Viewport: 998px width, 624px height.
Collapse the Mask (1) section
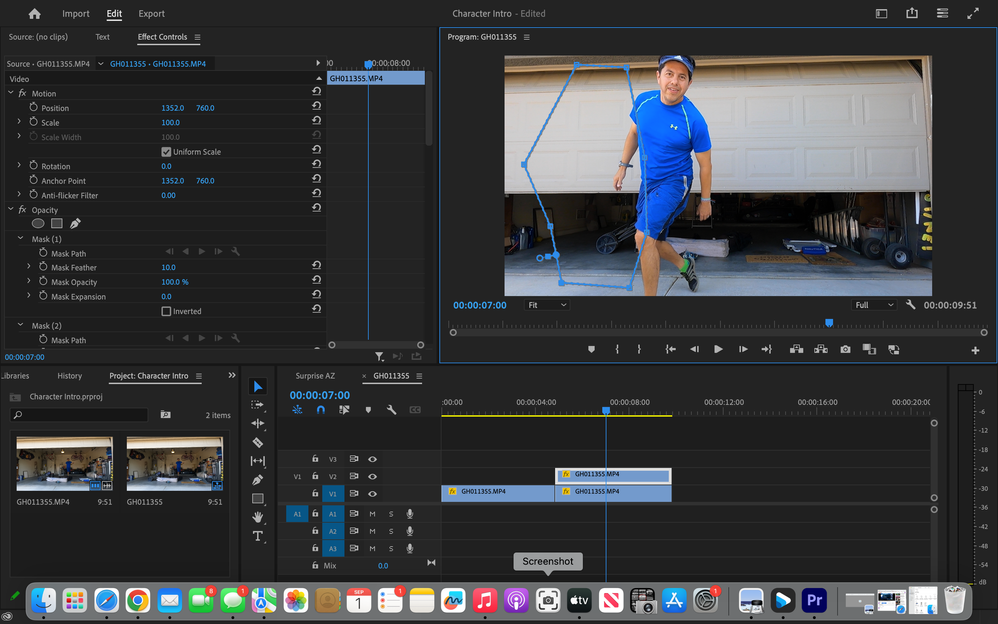[21, 239]
